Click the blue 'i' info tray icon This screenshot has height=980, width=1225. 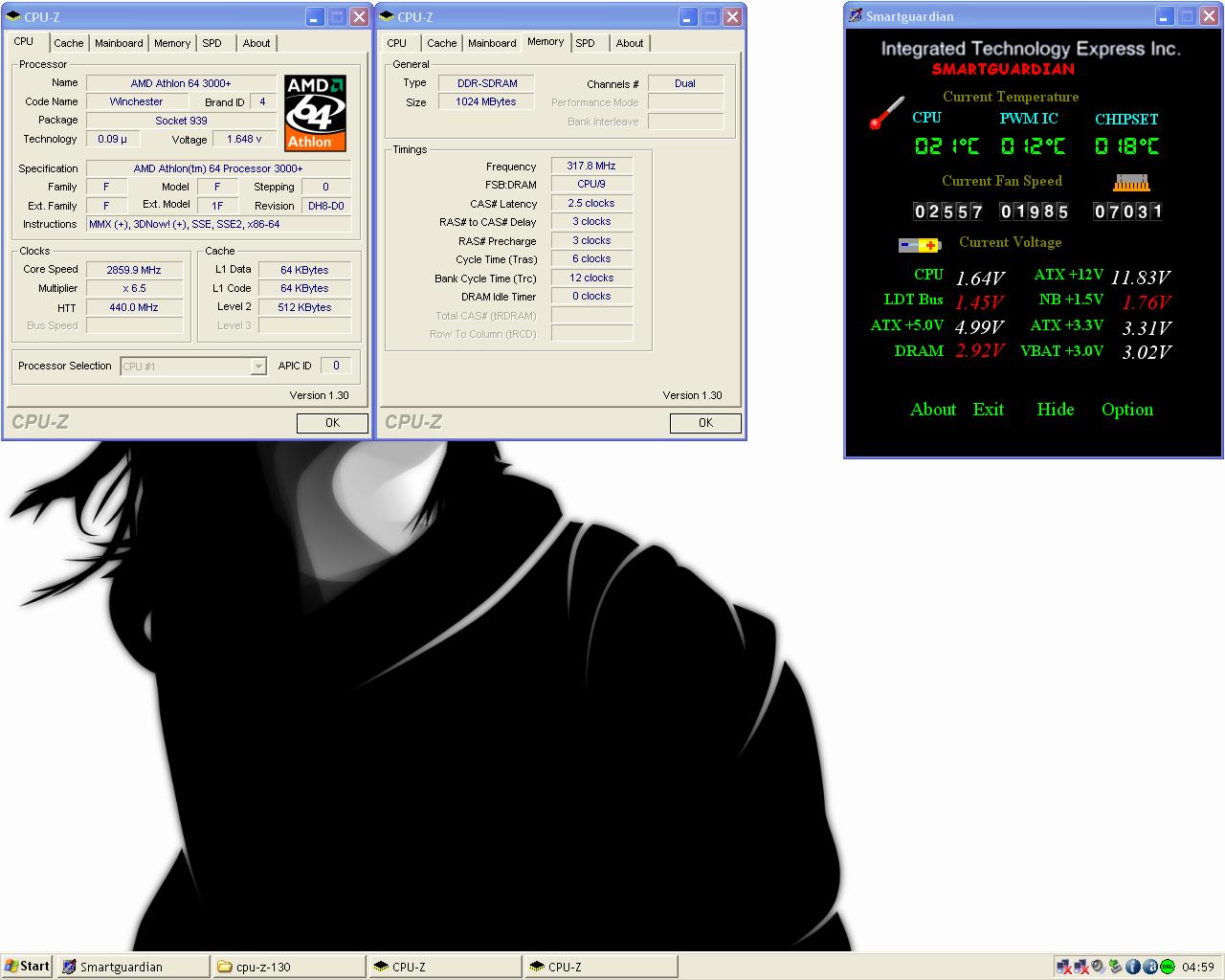[x=1132, y=967]
